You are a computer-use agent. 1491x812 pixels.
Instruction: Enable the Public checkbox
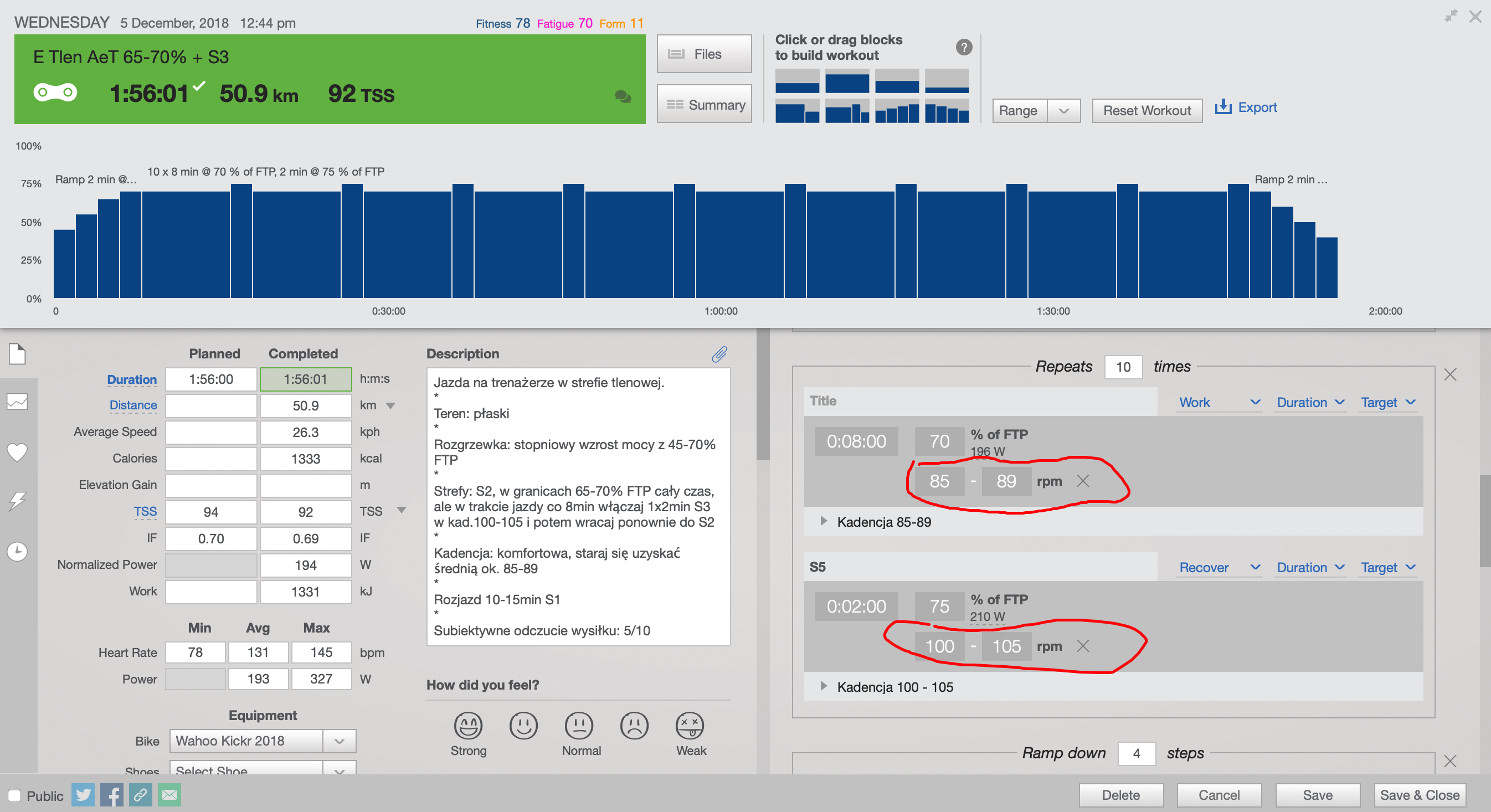point(14,796)
